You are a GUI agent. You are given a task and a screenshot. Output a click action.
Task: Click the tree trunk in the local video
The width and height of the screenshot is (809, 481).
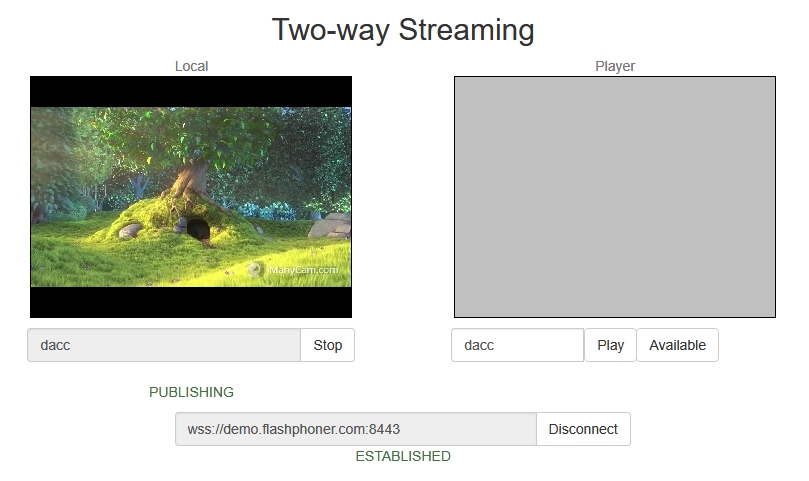click(190, 175)
